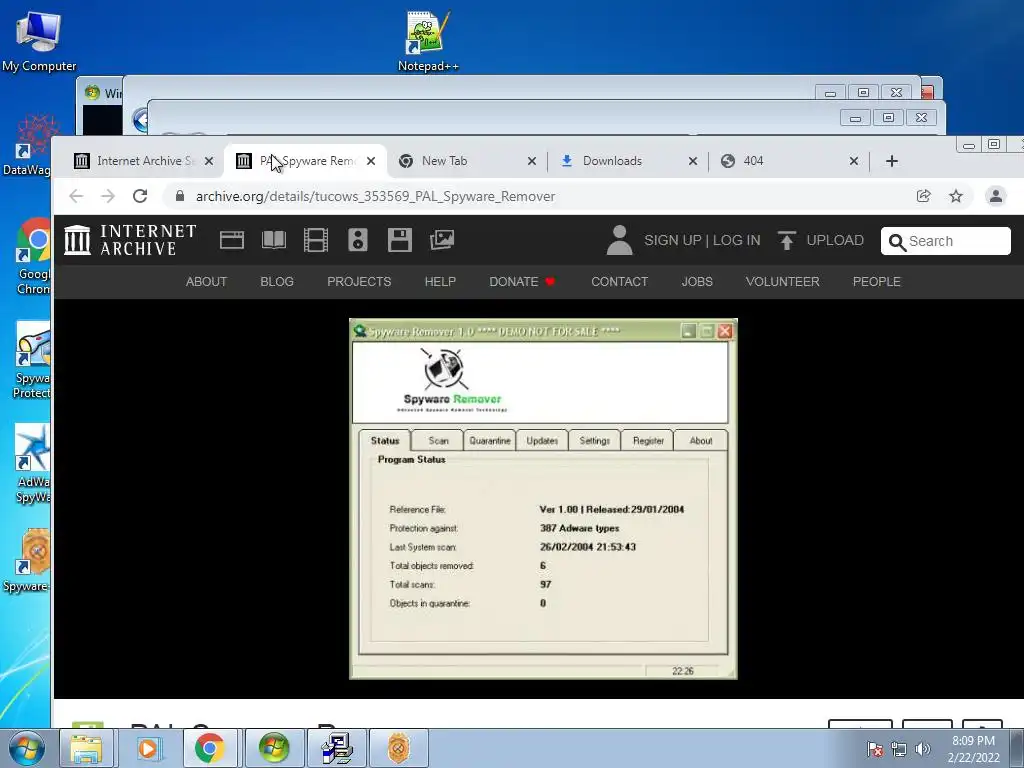Open the Google Chrome desktop shortcut
Image resolution: width=1024 pixels, height=768 pixels.
(x=33, y=256)
